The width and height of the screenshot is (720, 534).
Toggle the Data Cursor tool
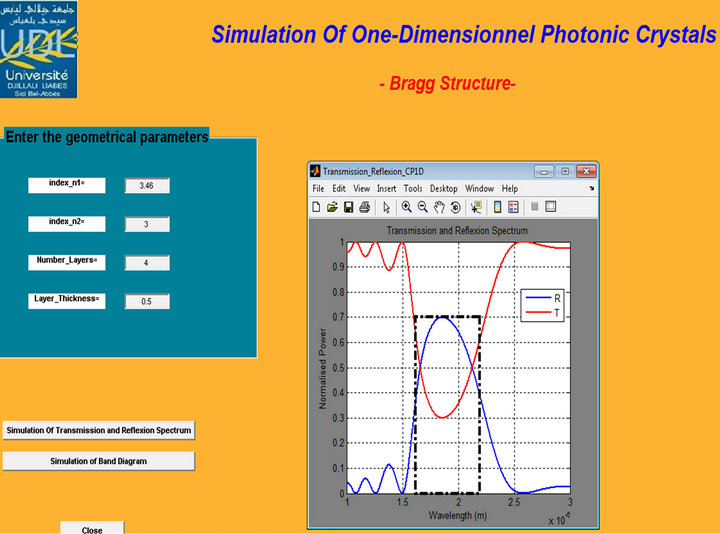[x=475, y=207]
